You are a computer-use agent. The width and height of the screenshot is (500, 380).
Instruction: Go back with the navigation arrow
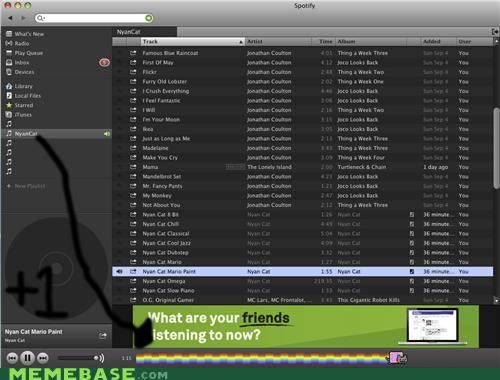click(10, 18)
